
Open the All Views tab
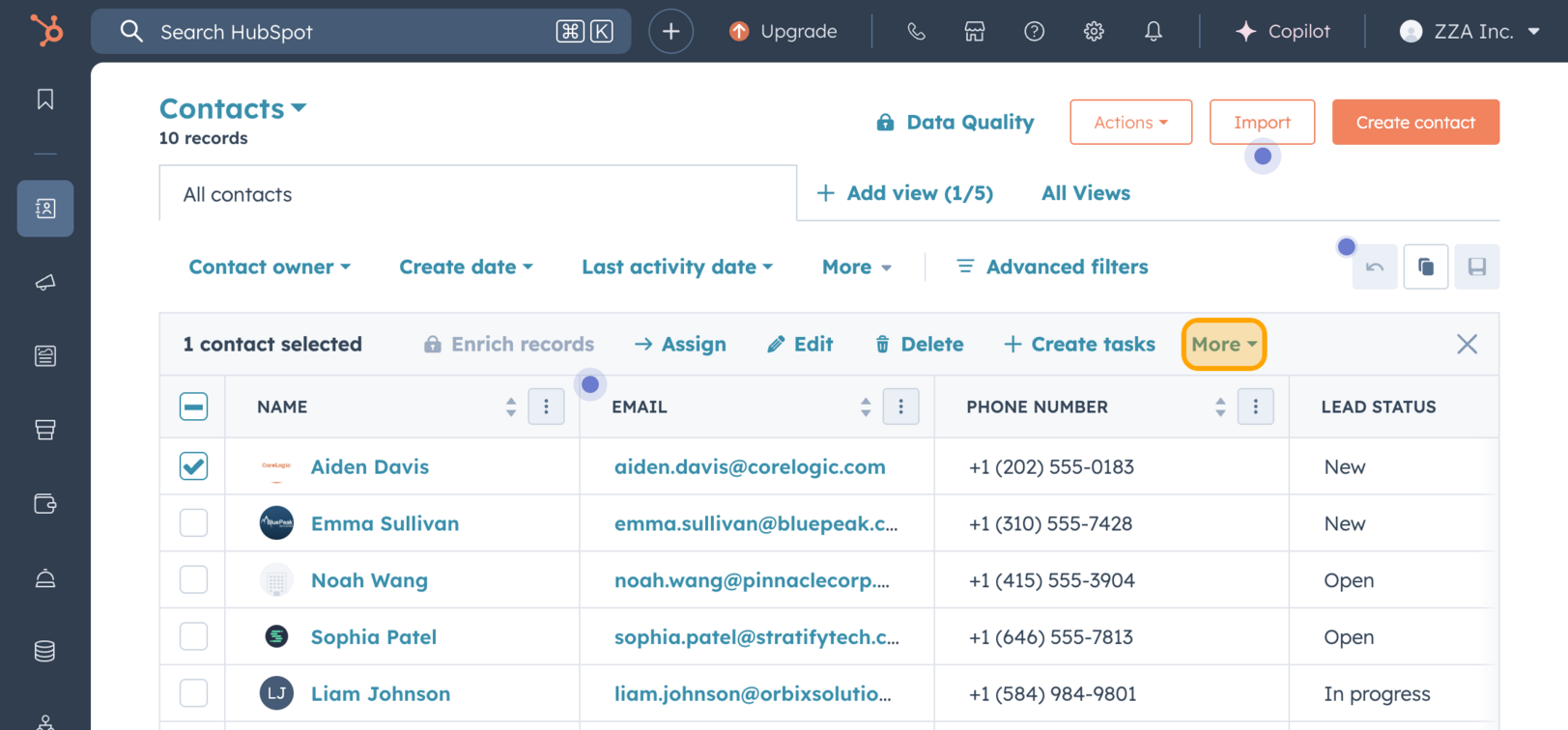pyautogui.click(x=1085, y=193)
